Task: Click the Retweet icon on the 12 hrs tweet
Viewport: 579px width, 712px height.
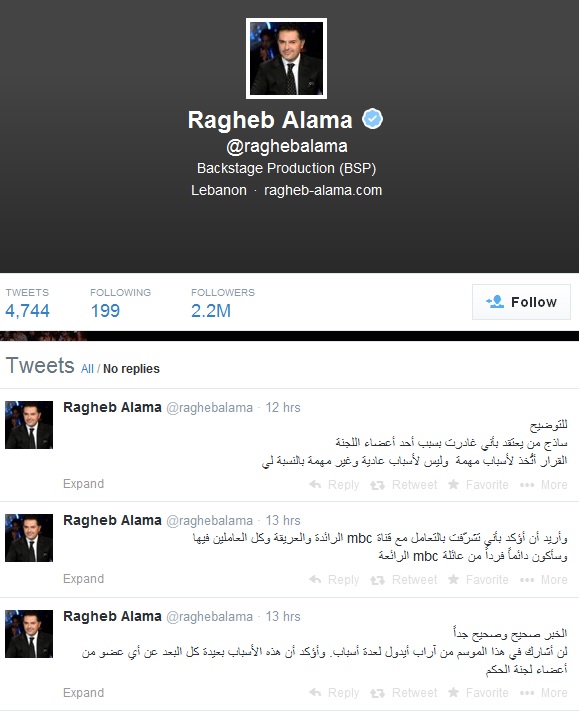Action: click(x=377, y=485)
